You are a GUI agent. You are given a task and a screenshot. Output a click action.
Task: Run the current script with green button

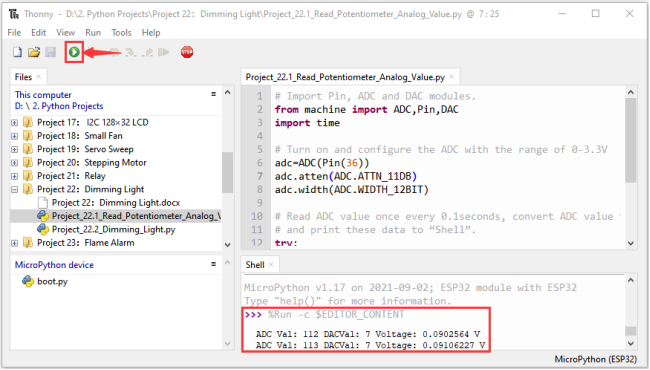pyautogui.click(x=74, y=52)
